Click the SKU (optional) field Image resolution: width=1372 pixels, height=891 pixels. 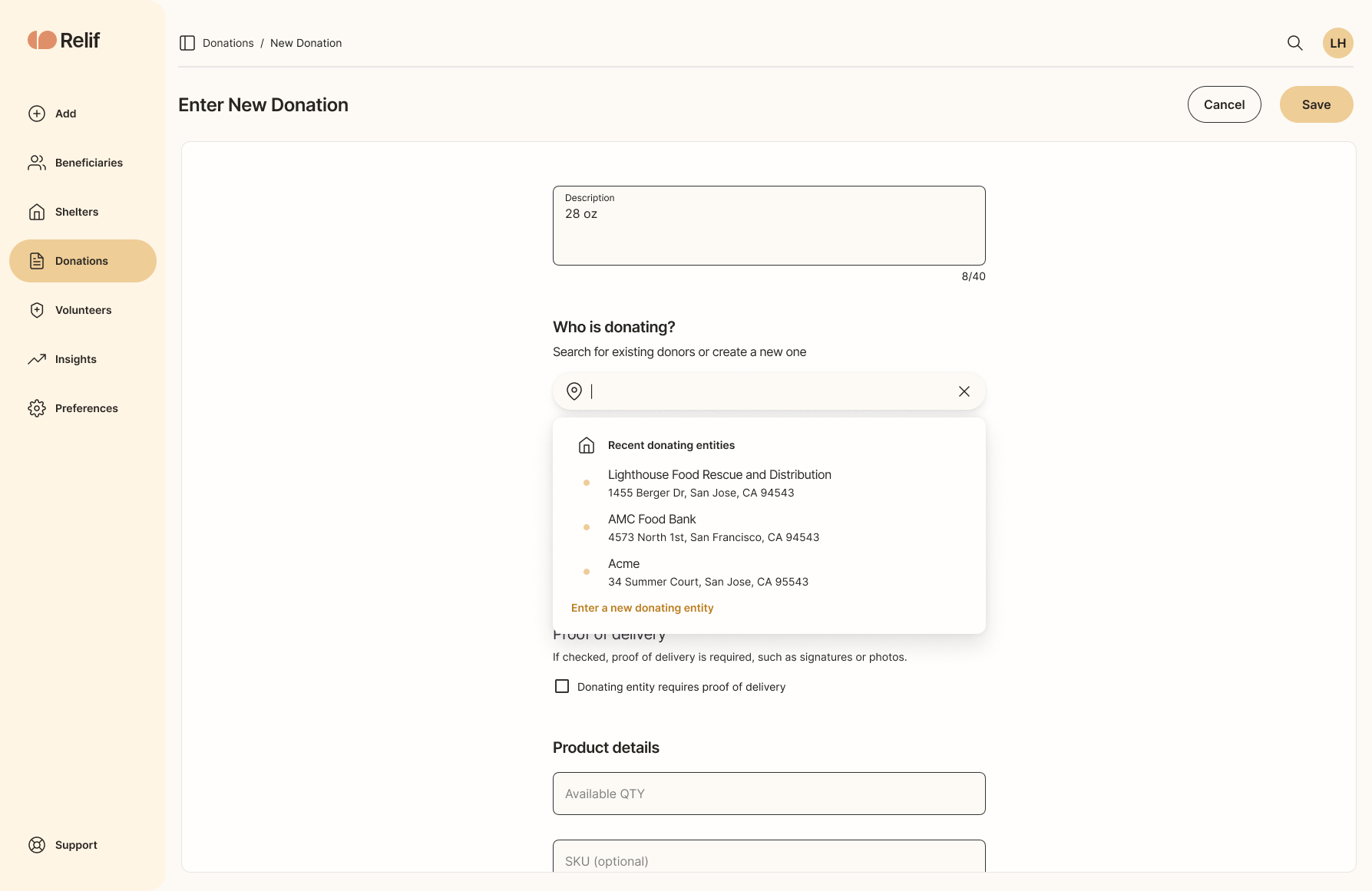coord(769,856)
